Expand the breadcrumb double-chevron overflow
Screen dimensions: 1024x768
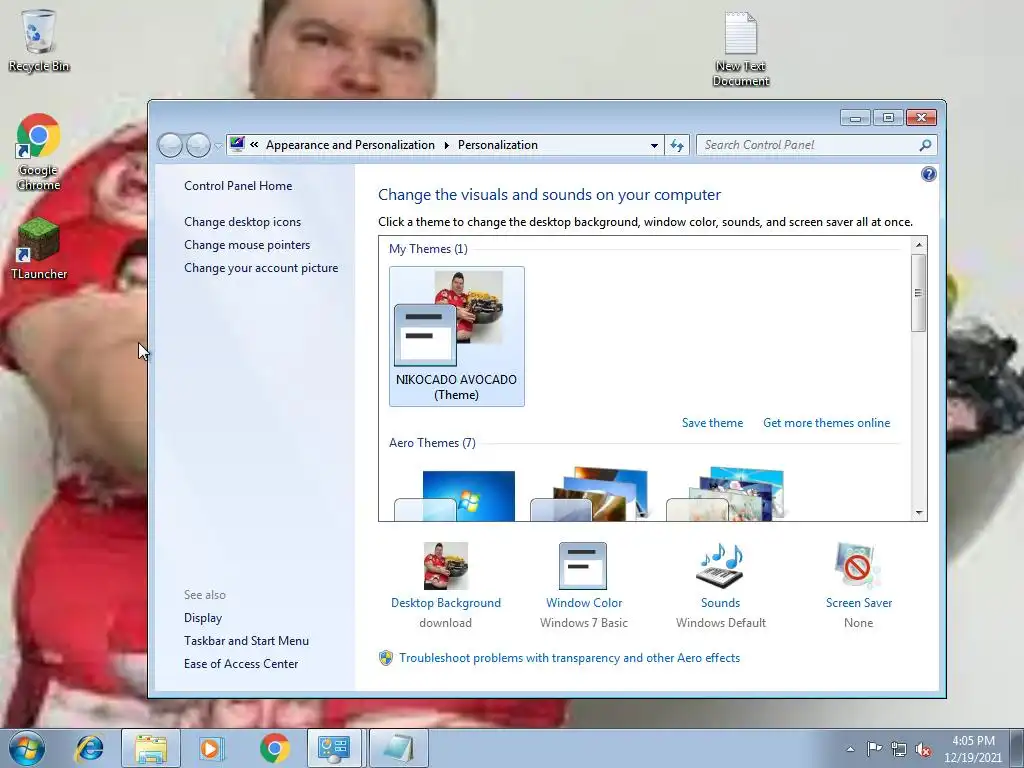[254, 145]
